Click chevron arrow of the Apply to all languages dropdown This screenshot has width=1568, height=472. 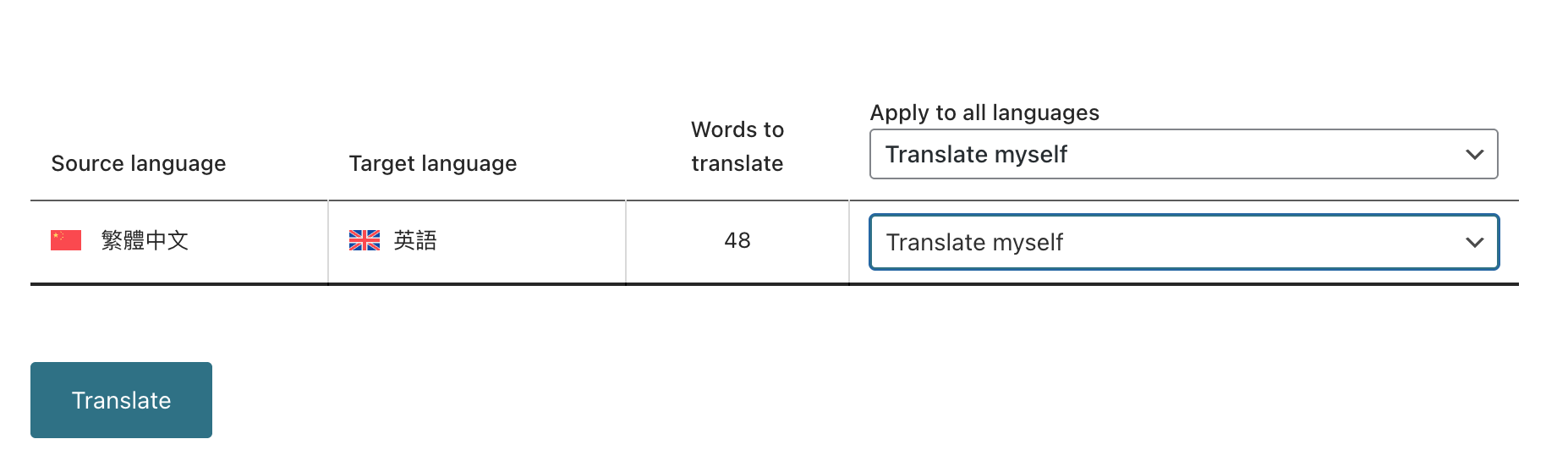(x=1474, y=154)
